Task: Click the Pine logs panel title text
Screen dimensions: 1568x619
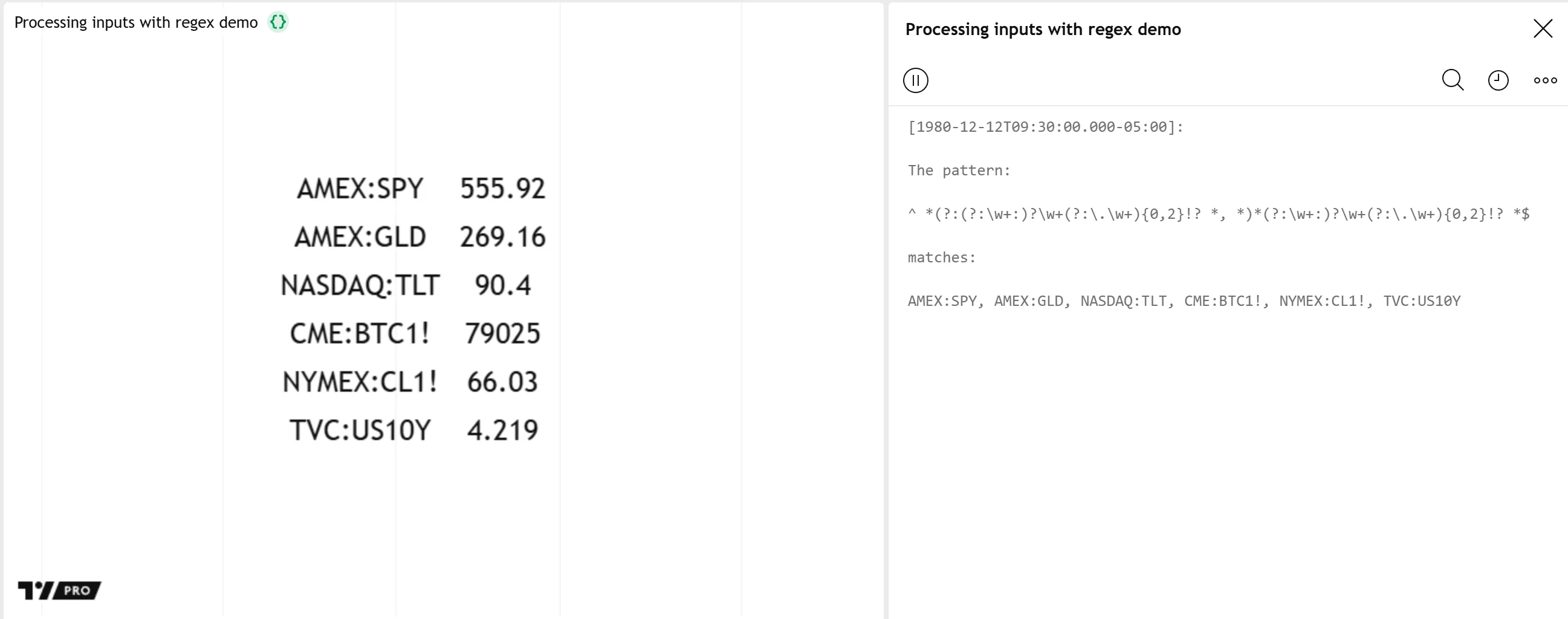Action: coord(1042,29)
